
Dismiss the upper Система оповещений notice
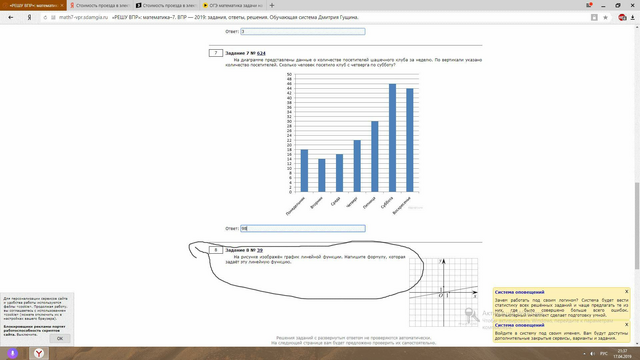coord(627,291)
